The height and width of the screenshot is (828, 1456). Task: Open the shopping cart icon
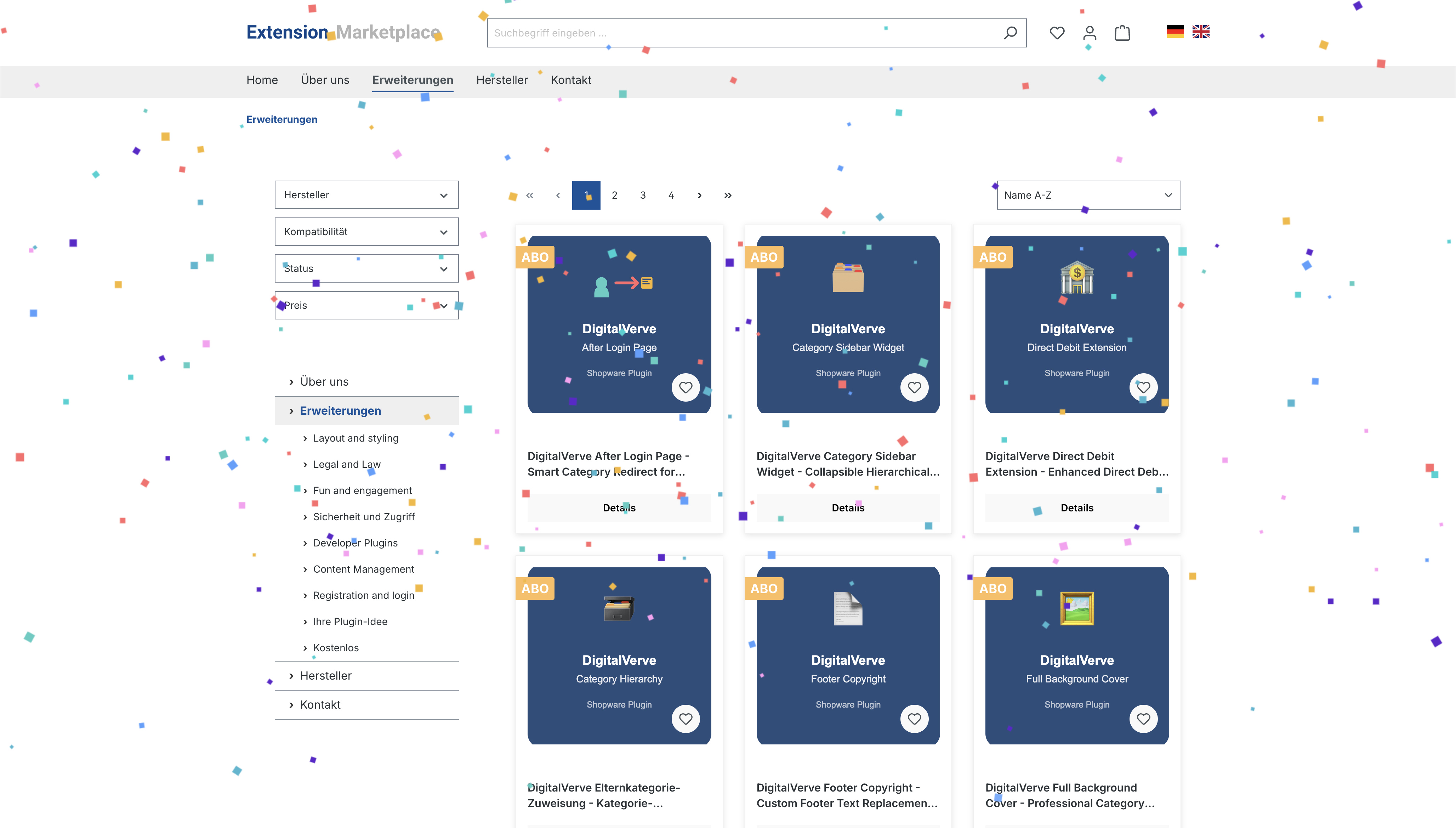(x=1122, y=33)
